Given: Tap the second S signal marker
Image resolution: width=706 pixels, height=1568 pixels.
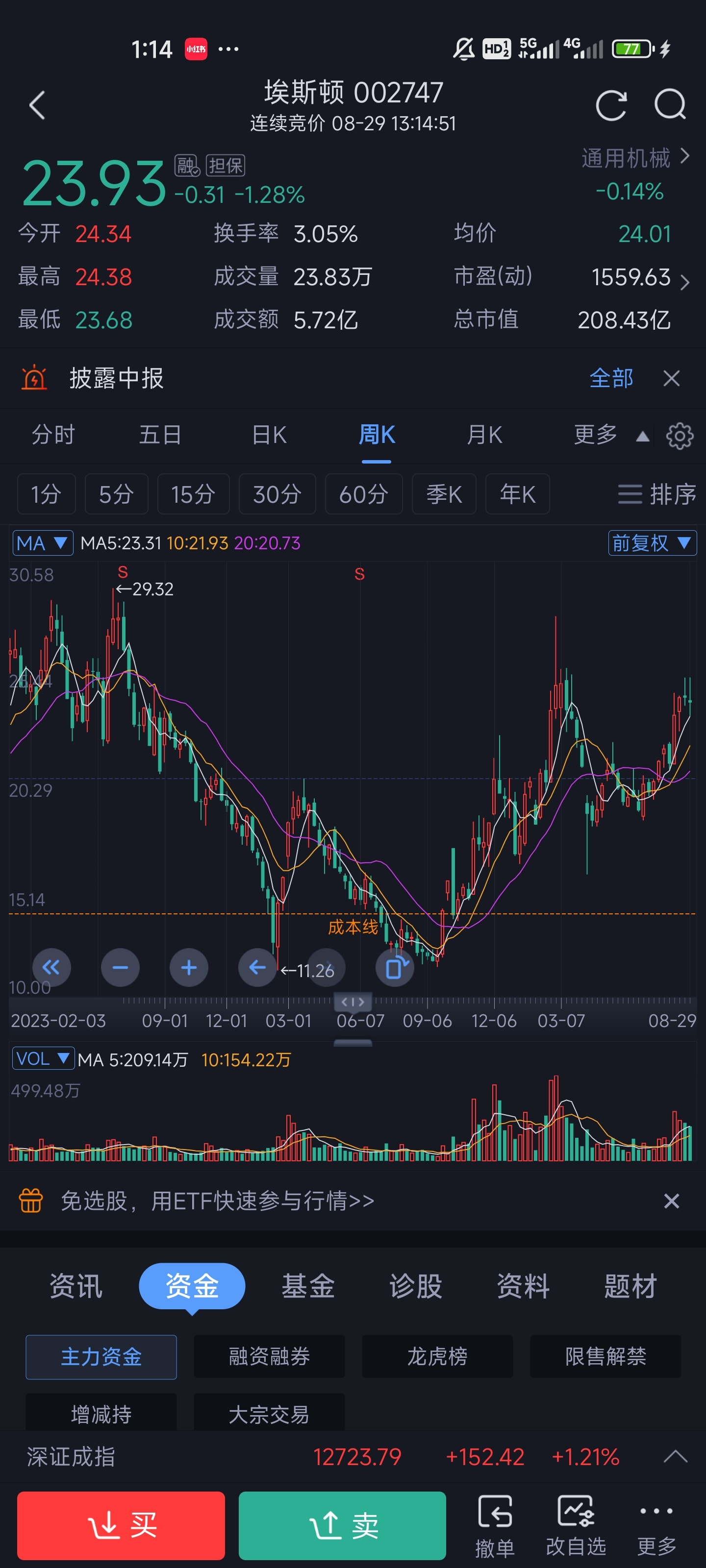Looking at the screenshot, I should pos(359,574).
